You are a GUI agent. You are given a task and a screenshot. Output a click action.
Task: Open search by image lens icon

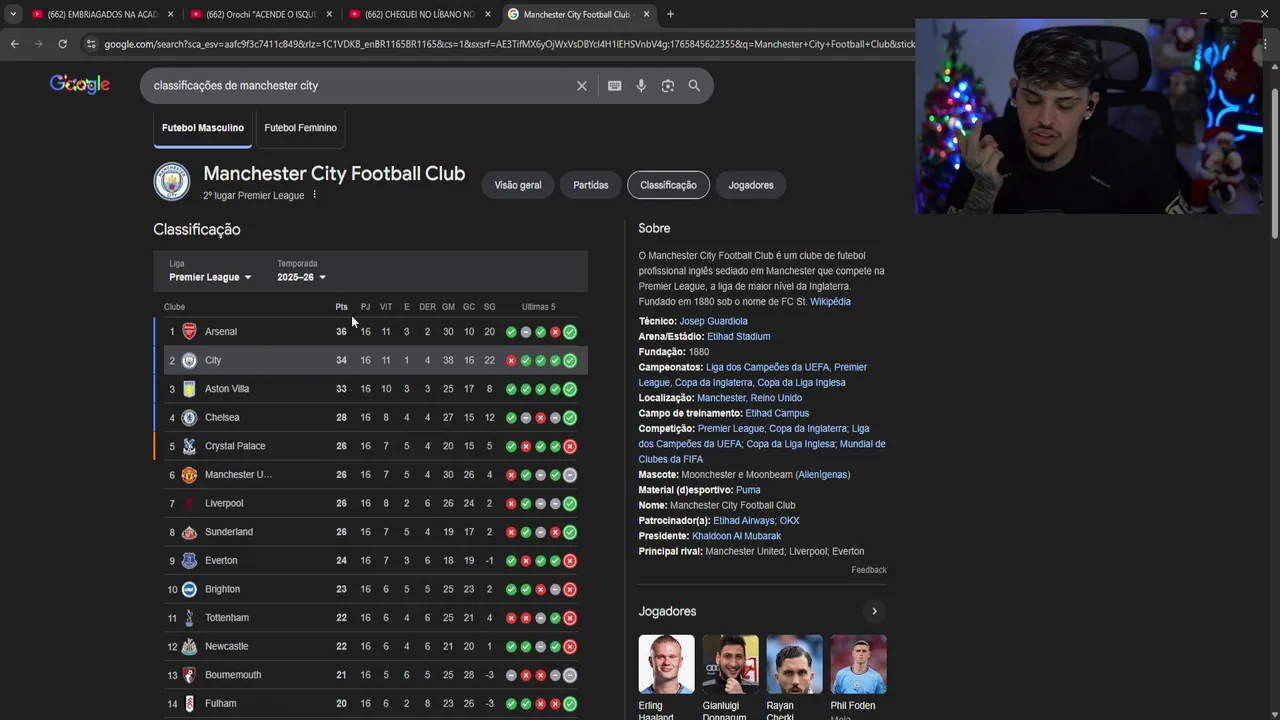click(x=668, y=86)
